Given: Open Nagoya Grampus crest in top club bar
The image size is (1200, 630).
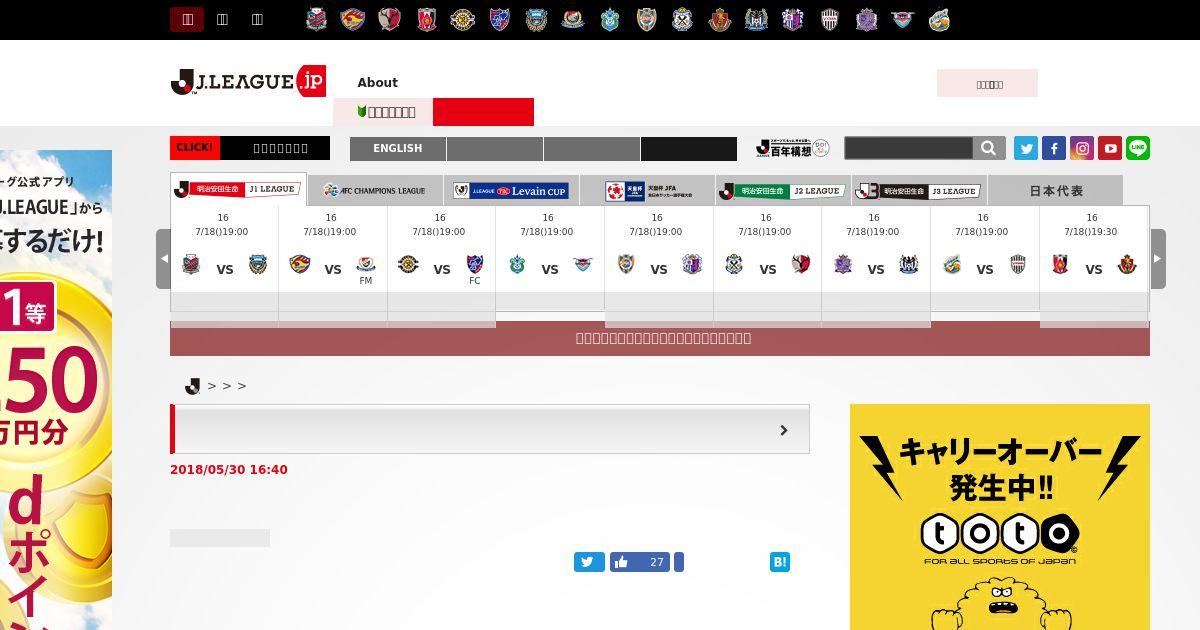Looking at the screenshot, I should [720, 19].
